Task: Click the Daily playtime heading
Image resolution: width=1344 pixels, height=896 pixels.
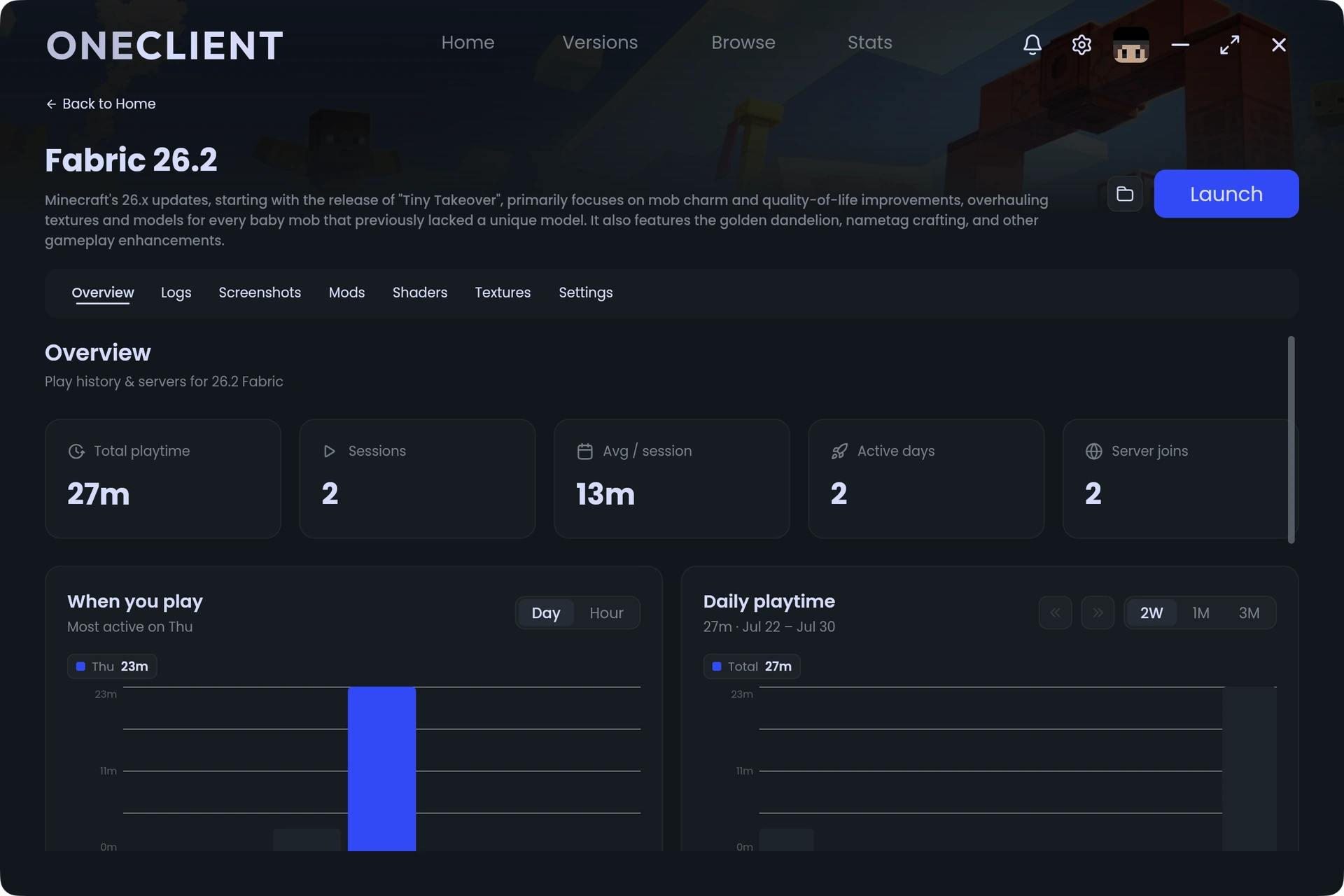Action: [x=769, y=601]
